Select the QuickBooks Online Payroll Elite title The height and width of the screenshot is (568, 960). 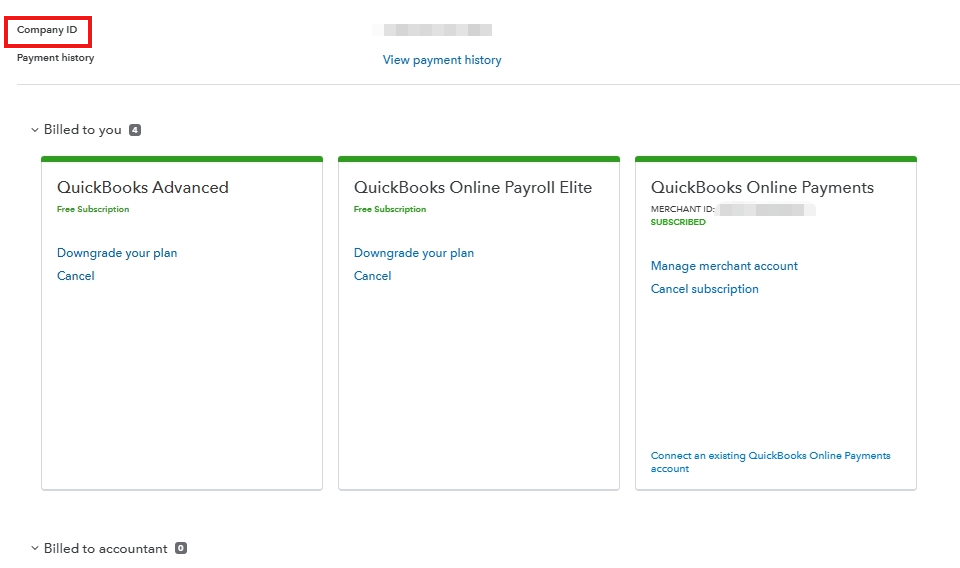click(x=473, y=187)
